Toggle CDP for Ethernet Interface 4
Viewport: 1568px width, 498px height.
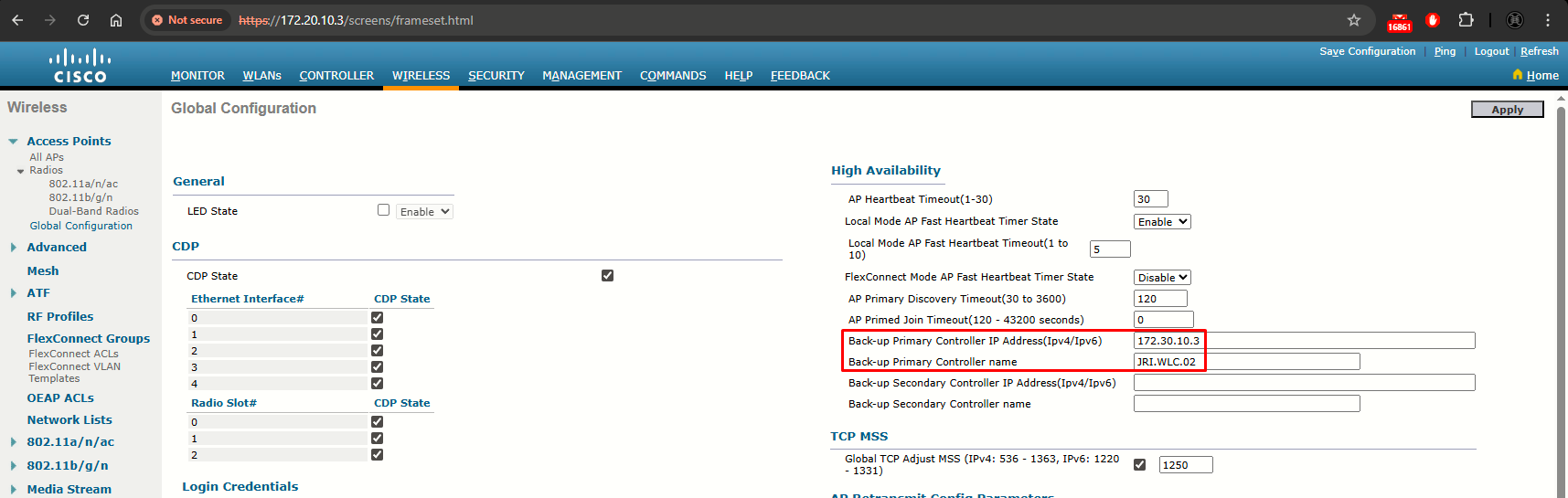pyautogui.click(x=377, y=384)
